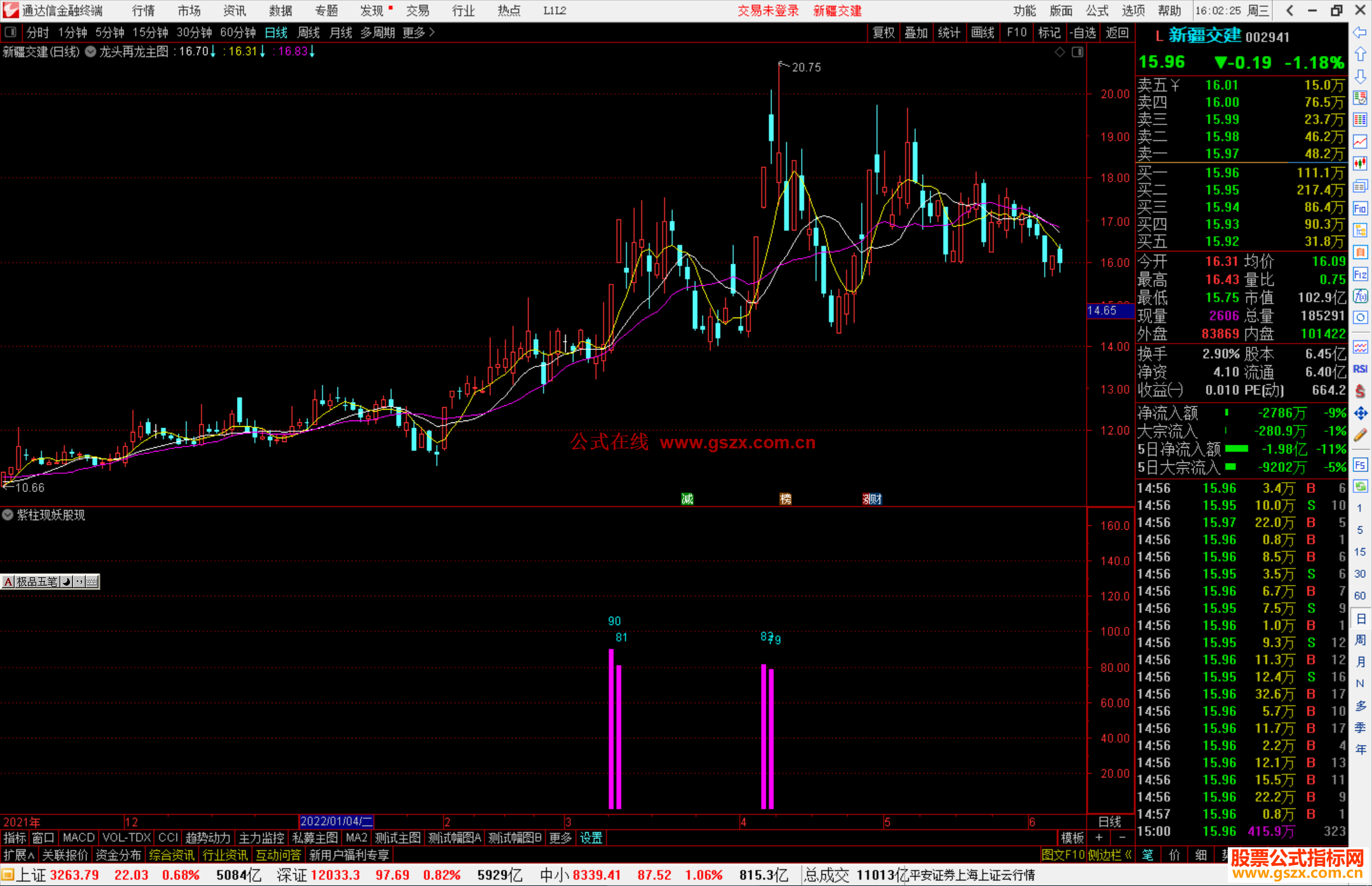Viewport: 1372px width, 886px height.
Task: Select the blue move cross-arrows tool
Action: [1360, 413]
